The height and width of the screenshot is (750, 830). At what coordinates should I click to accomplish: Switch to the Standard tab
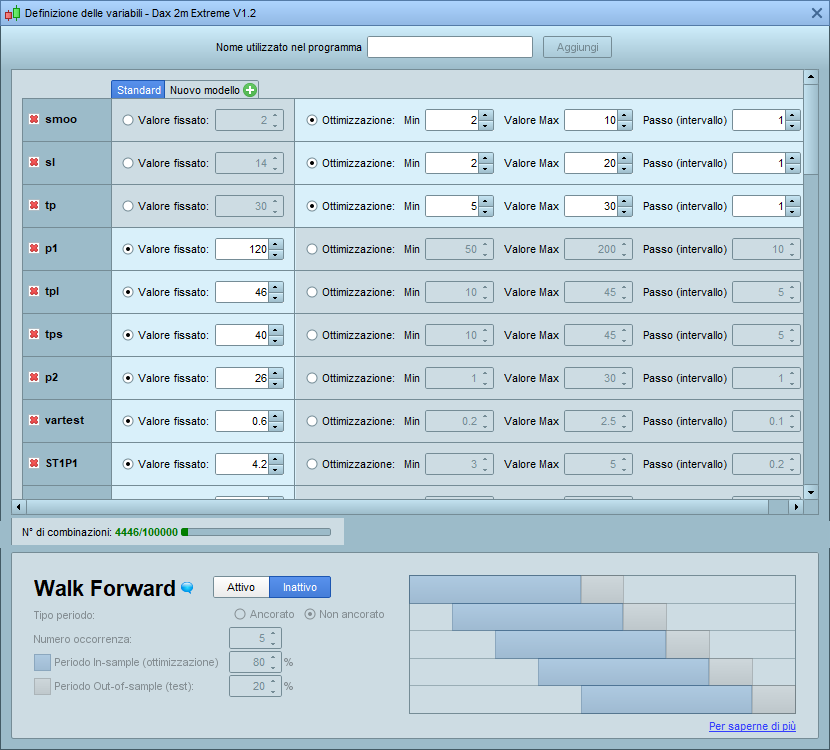tap(138, 90)
